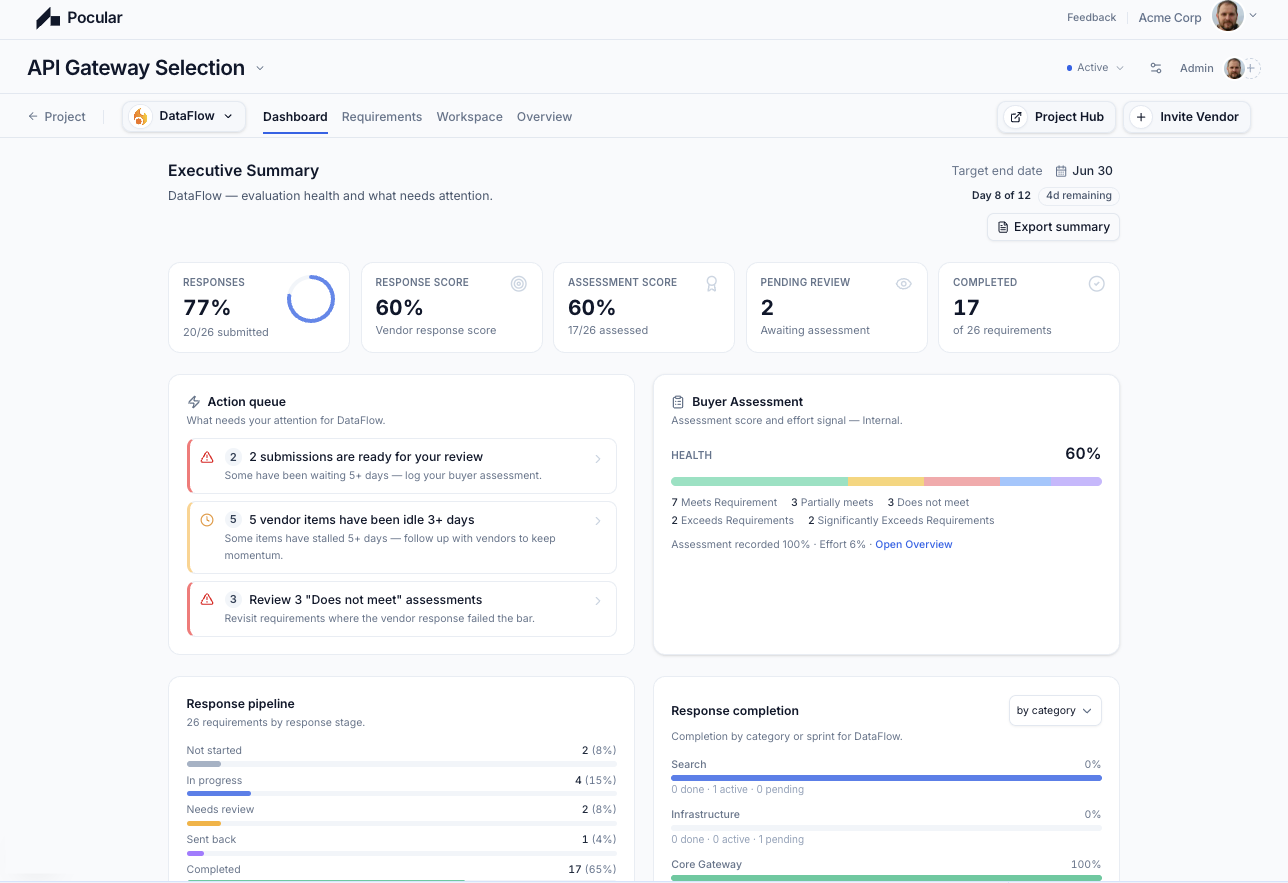Click the Not started pipeline row label
The height and width of the screenshot is (883, 1288).
pos(214,751)
